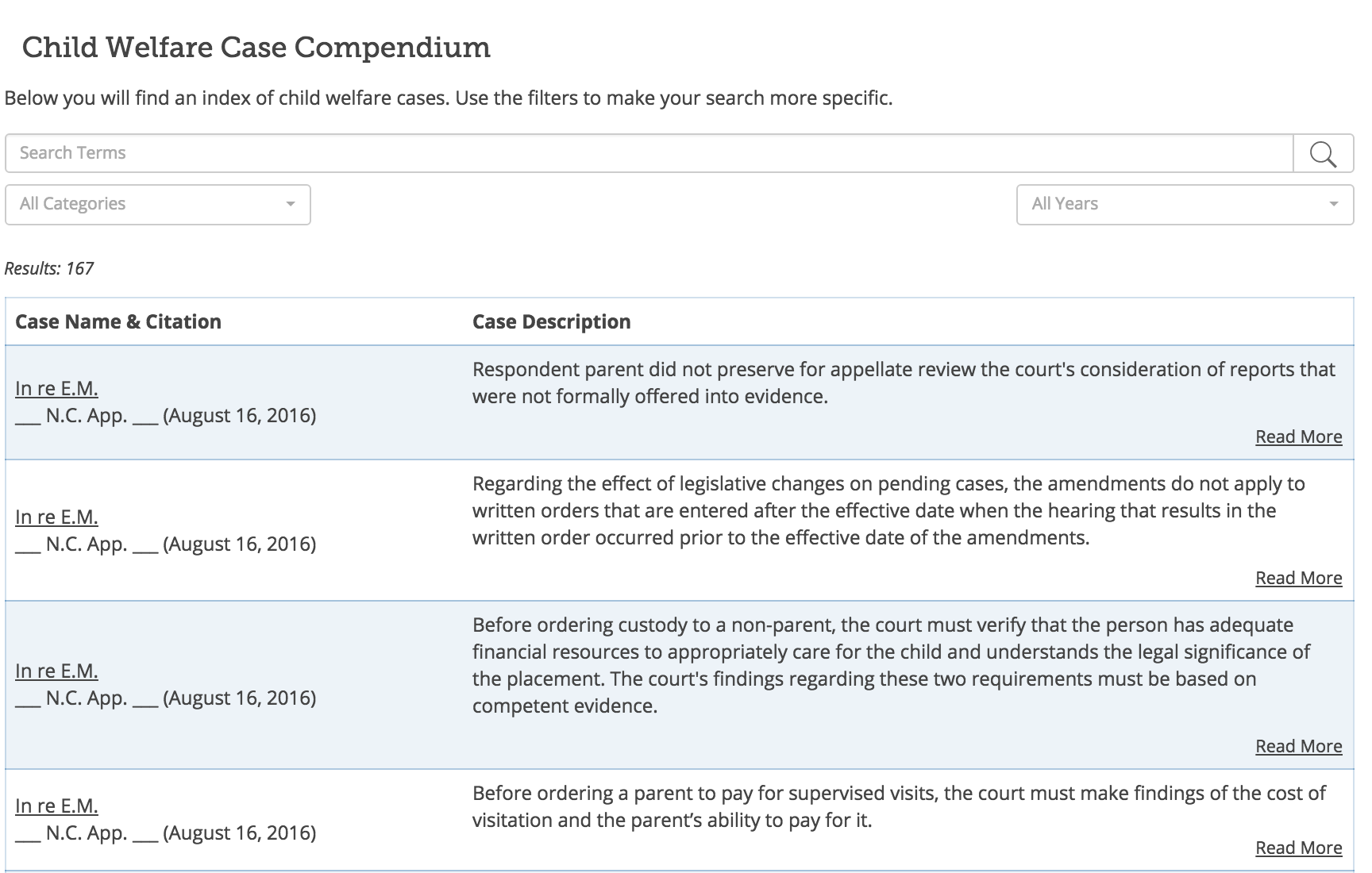
Task: Click the Child Welfare Case Compendium heading
Action: click(256, 48)
